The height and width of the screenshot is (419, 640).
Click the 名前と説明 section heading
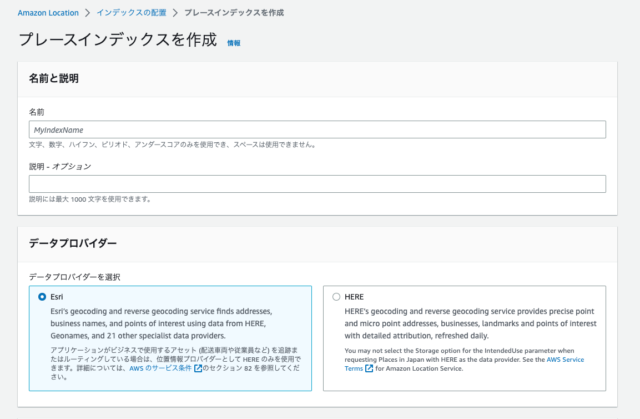point(53,78)
